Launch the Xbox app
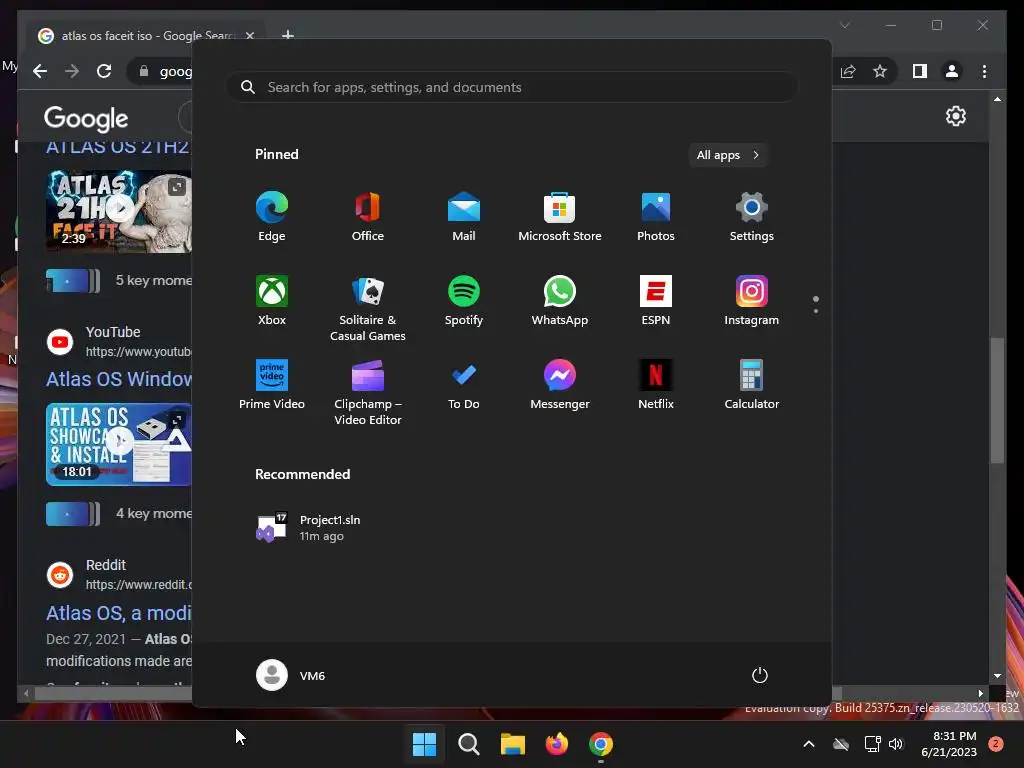The height and width of the screenshot is (768, 1024). tap(272, 301)
